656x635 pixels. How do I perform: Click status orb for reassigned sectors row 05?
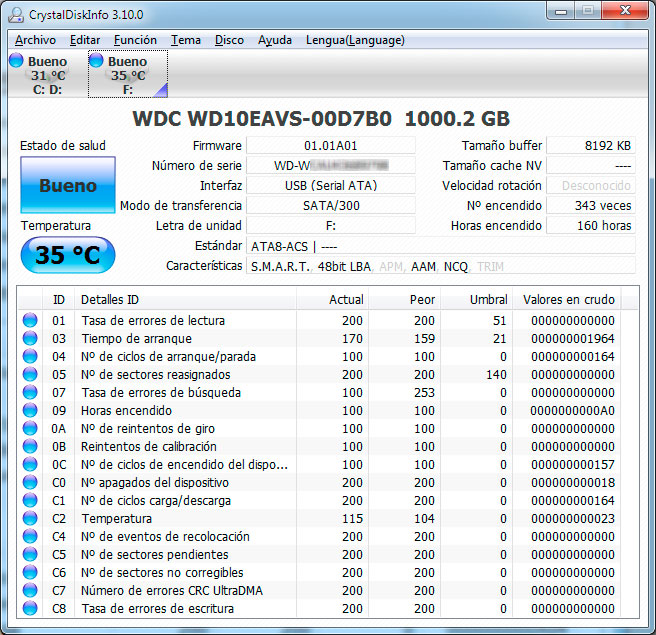point(30,375)
